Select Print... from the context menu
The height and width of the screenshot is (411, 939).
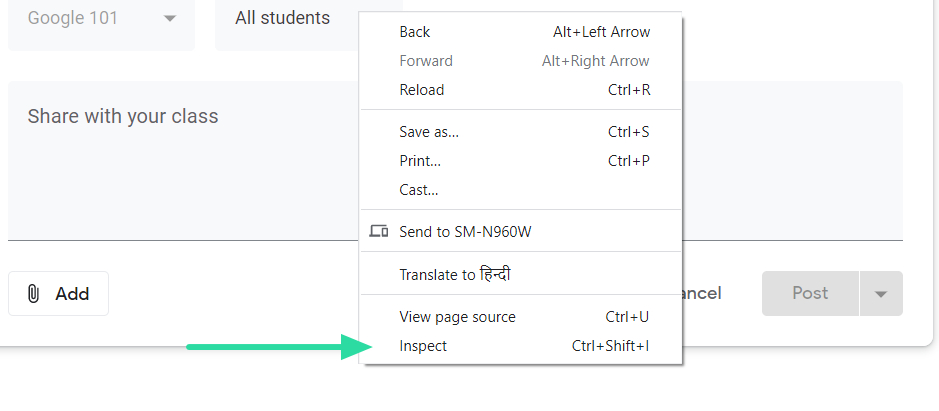[420, 161]
